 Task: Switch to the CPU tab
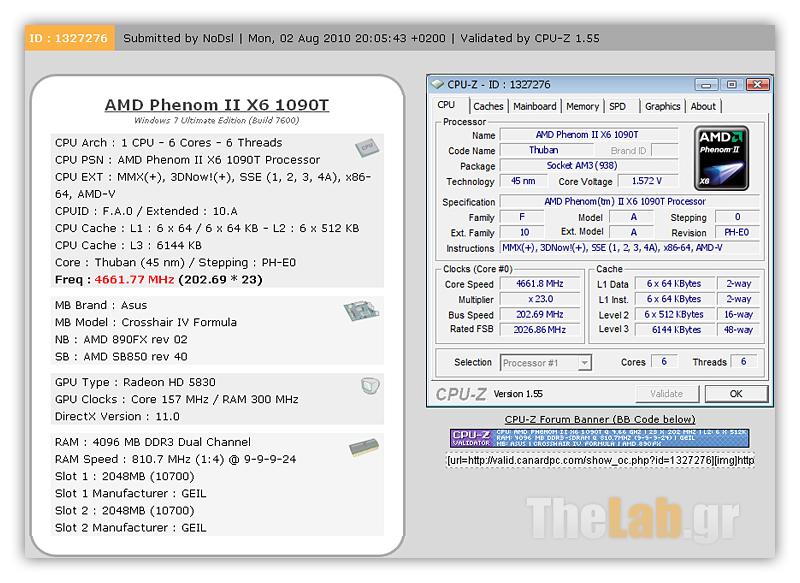click(446, 105)
